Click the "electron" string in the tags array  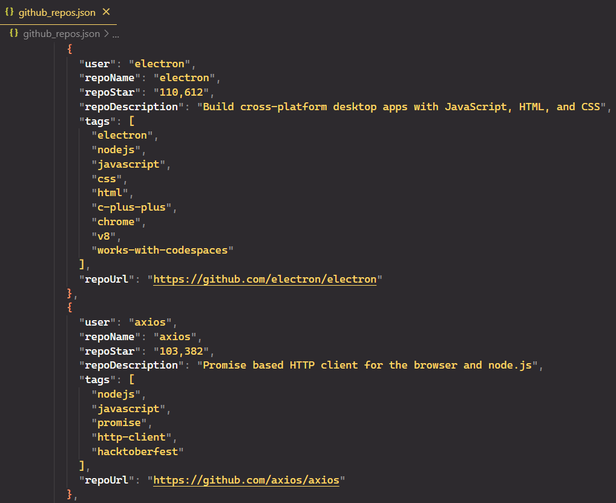pos(122,136)
